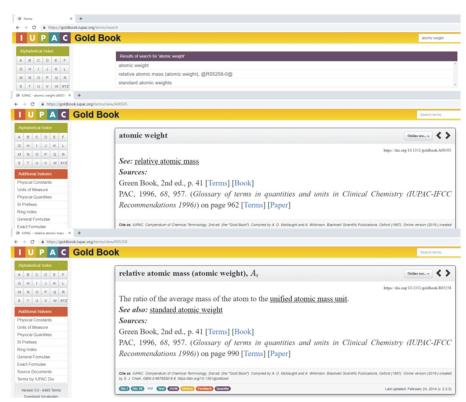Open the 'standard atomic weight' See also link
This screenshot has width=466, height=402.
186,310
